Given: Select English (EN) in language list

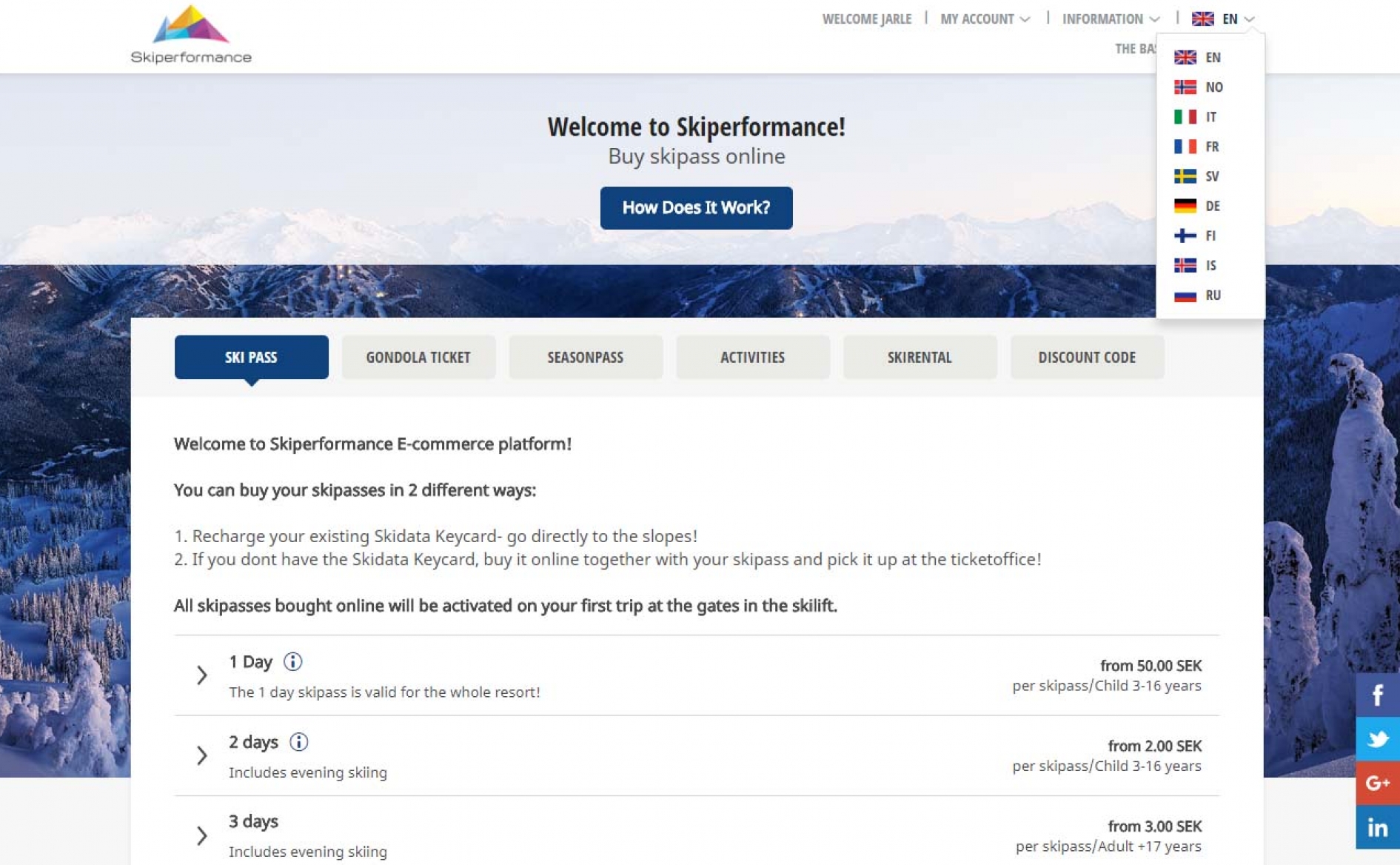Looking at the screenshot, I should pyautogui.click(x=1197, y=57).
